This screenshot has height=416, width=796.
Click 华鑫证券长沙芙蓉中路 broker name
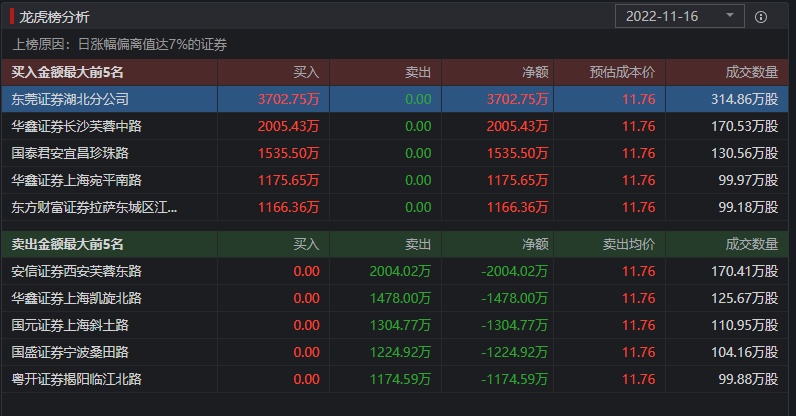[x=77, y=126]
